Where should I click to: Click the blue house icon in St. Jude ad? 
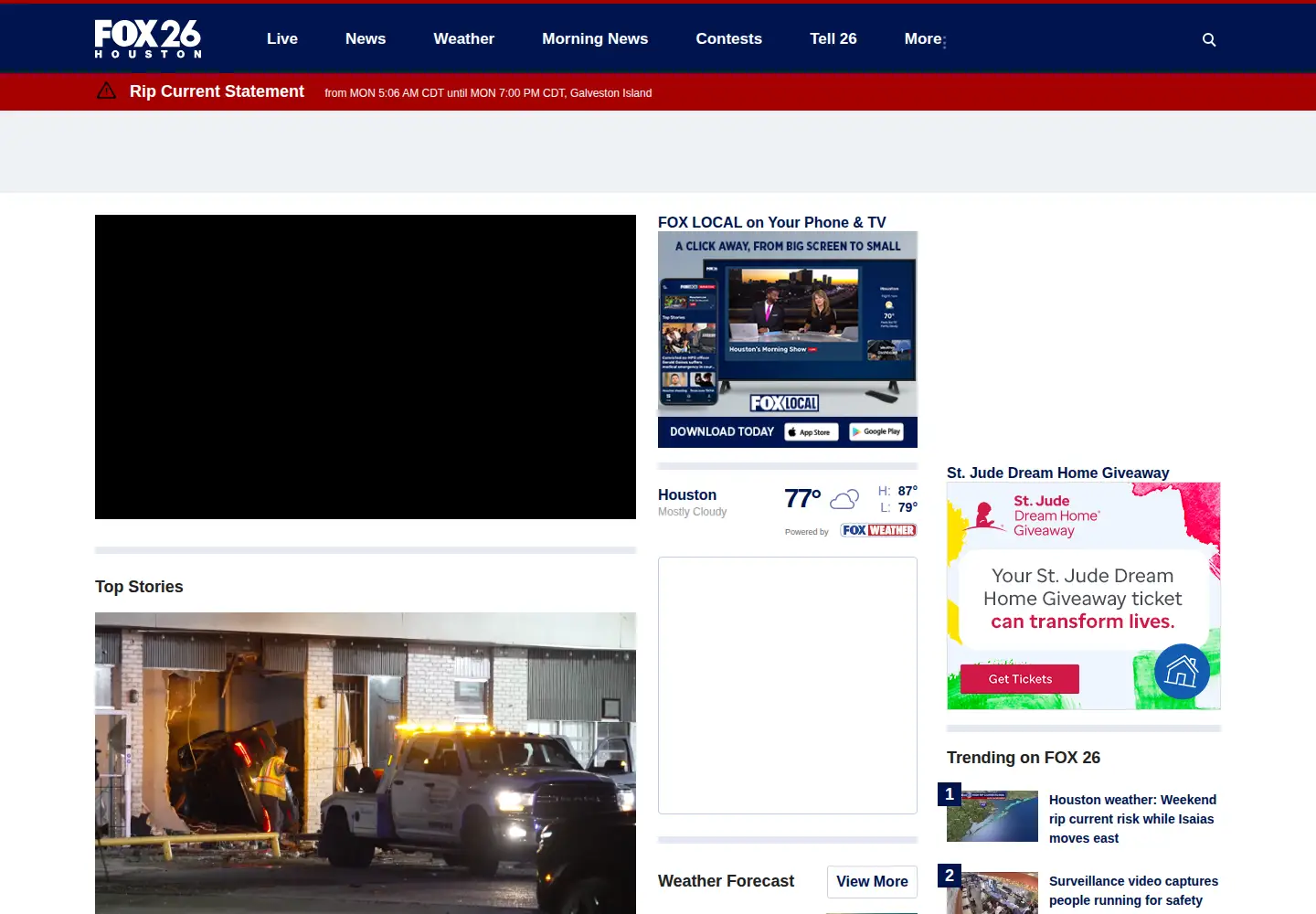tap(1182, 672)
